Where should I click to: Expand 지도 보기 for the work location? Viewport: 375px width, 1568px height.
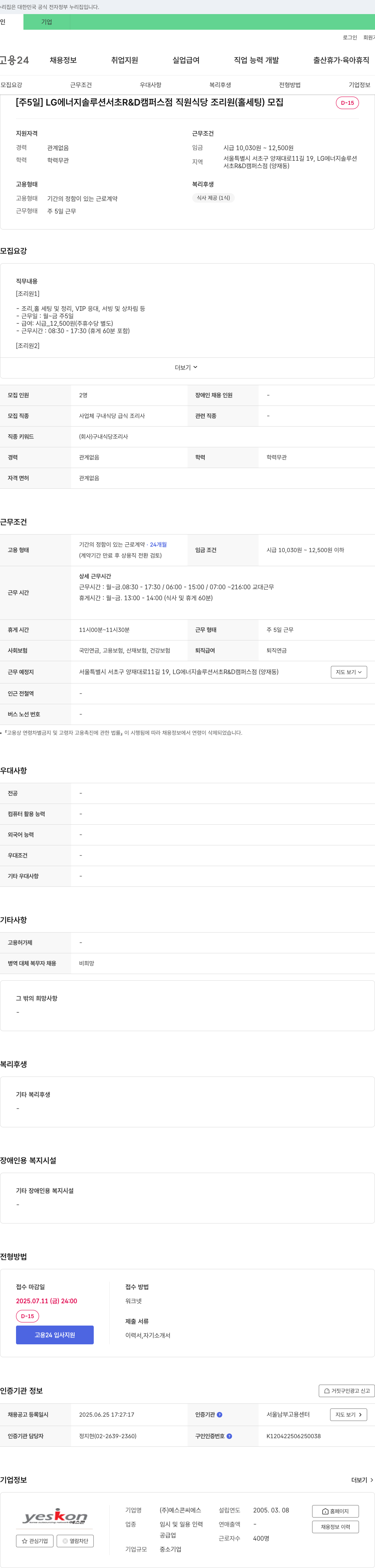click(x=349, y=672)
